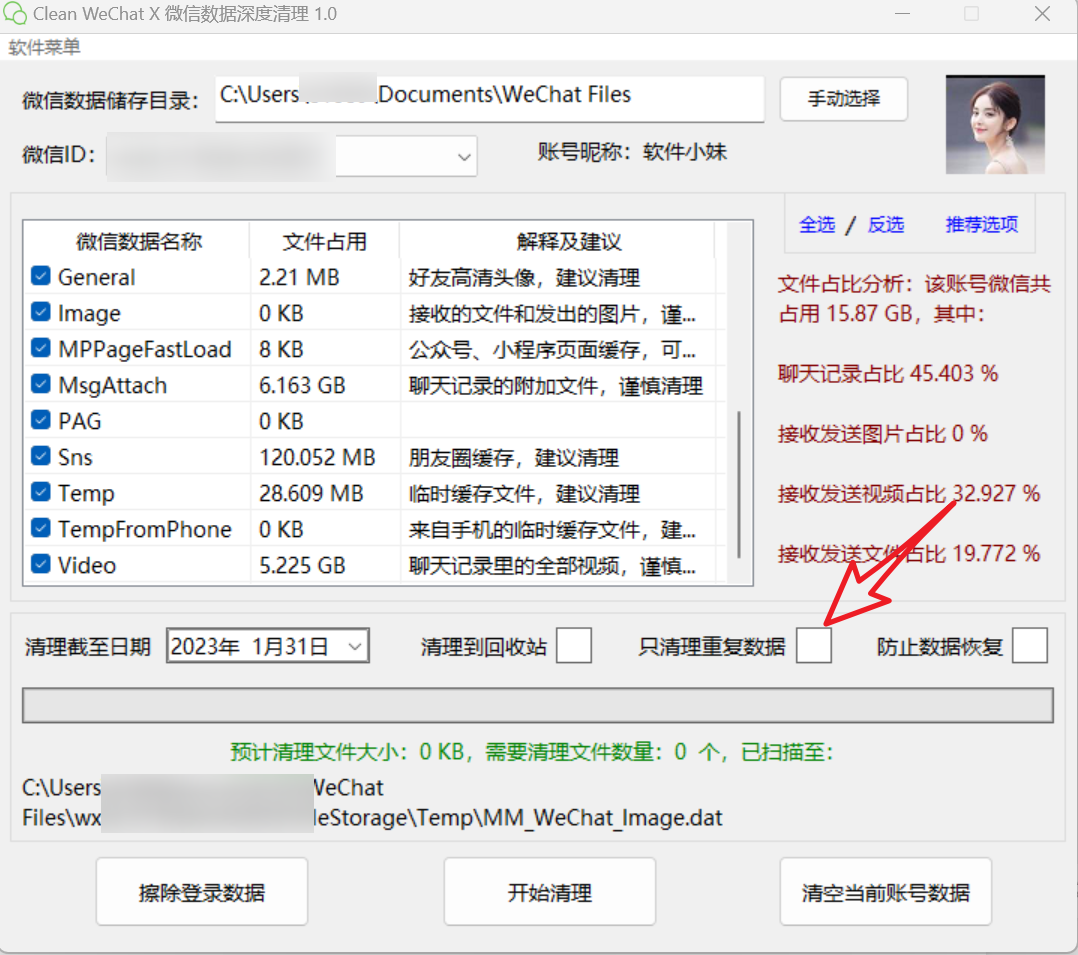Click the 聊天记录的附加文件，谨慎清理 description

point(556,386)
